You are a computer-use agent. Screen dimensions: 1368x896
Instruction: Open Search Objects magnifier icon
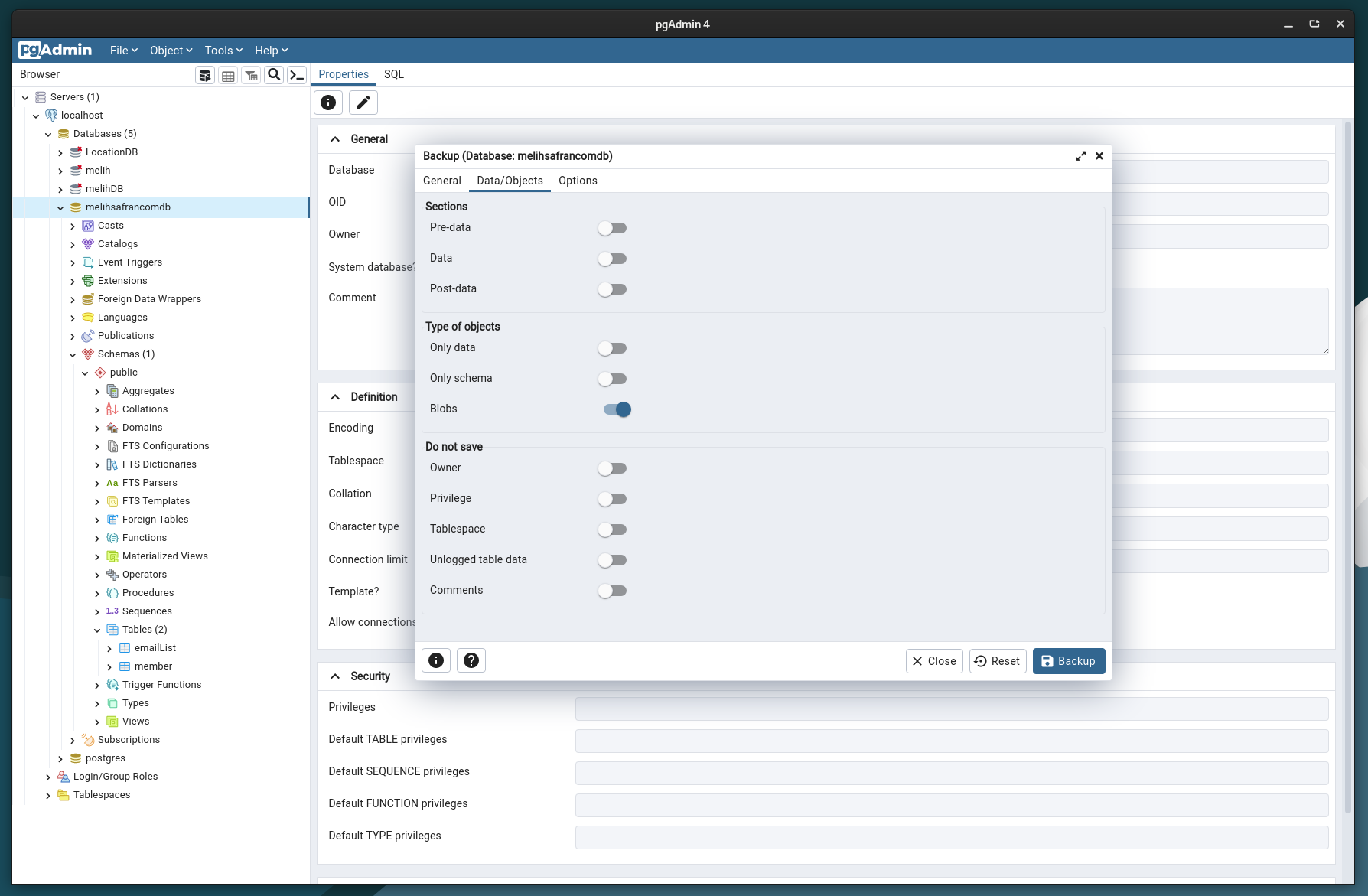[x=274, y=75]
